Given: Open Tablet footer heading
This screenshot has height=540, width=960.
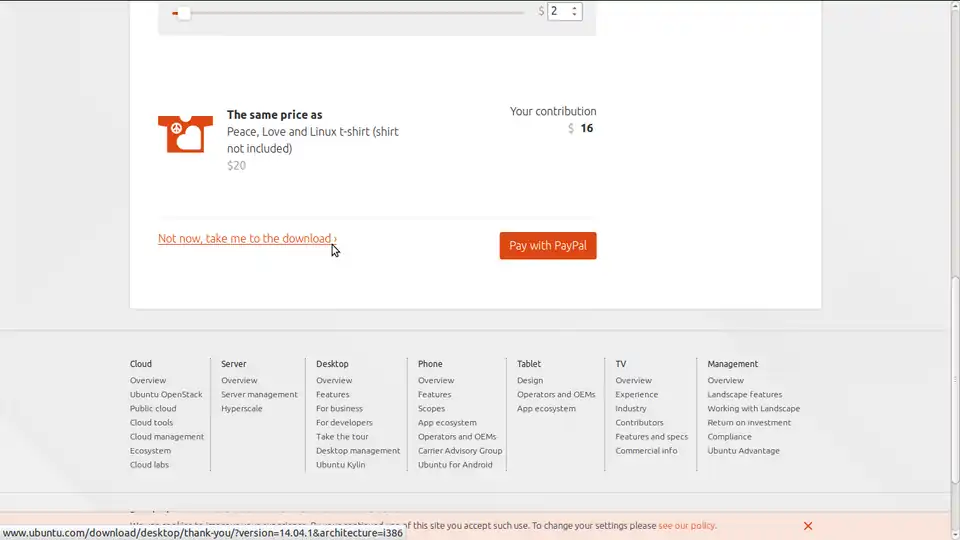Looking at the screenshot, I should 529,364.
